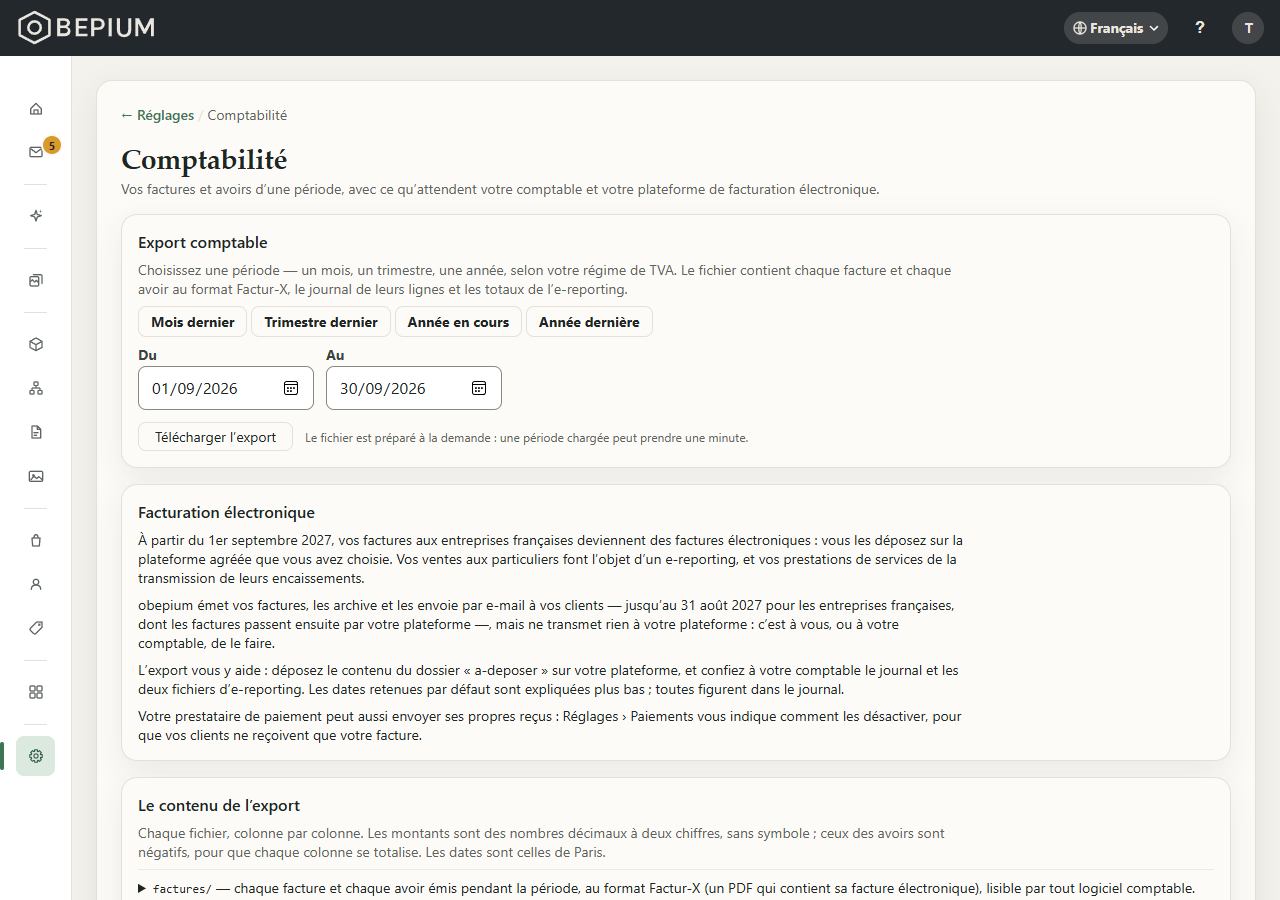Open the Français language dropdown

(x=1116, y=28)
